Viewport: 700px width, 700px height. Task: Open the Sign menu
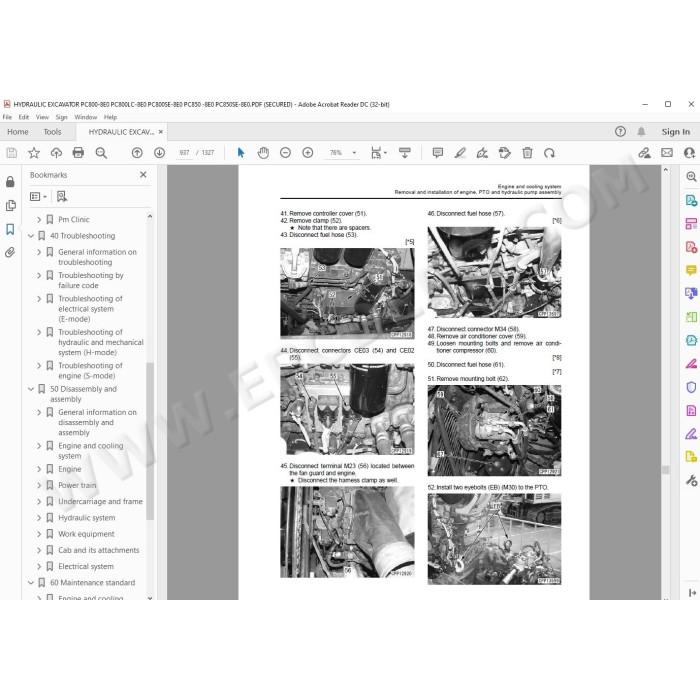click(62, 117)
